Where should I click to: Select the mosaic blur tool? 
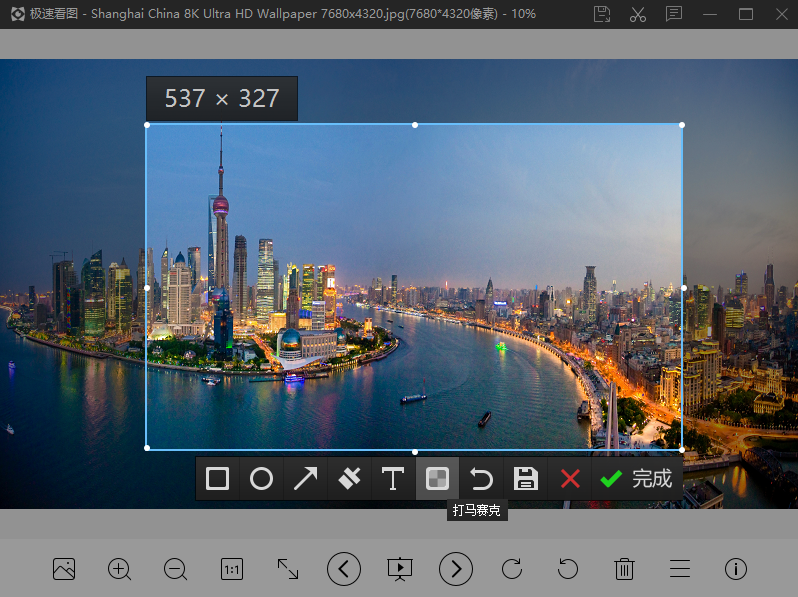(437, 479)
